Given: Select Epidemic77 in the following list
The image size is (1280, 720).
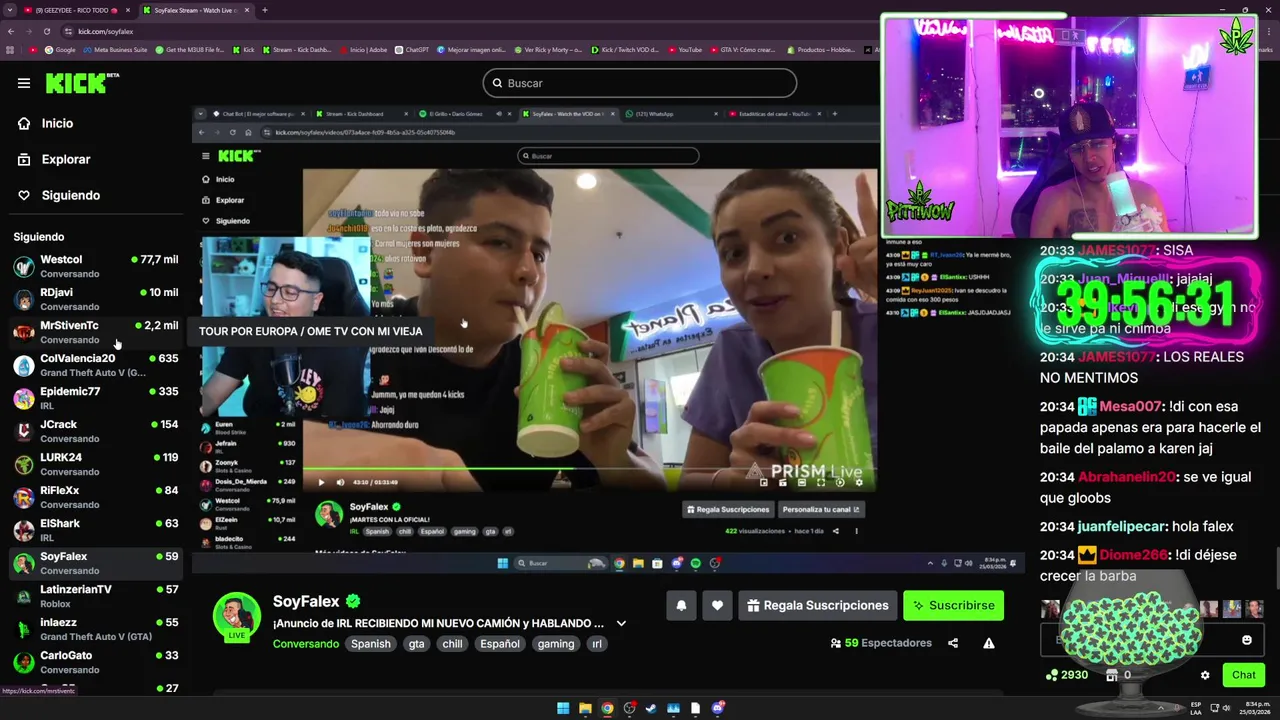Looking at the screenshot, I should pyautogui.click(x=96, y=398).
